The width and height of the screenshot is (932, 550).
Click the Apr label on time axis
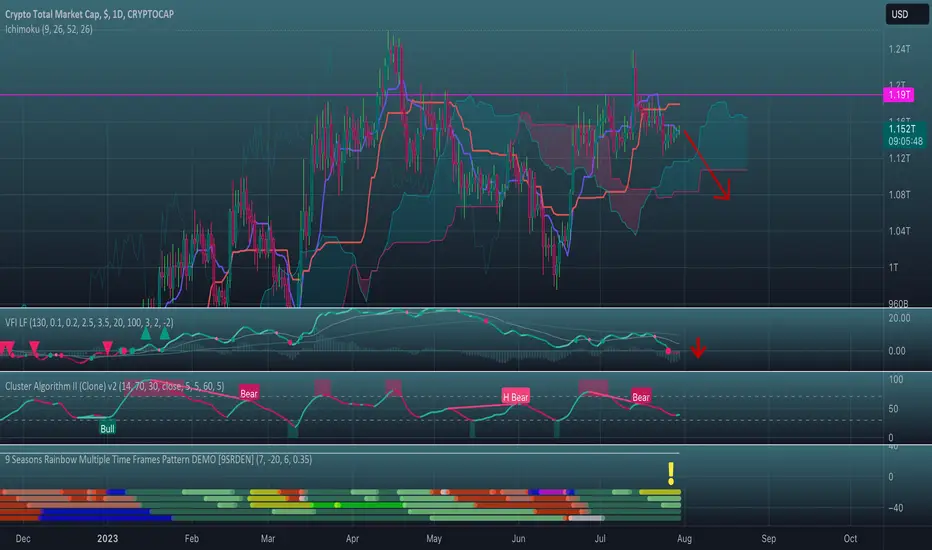coord(352,539)
